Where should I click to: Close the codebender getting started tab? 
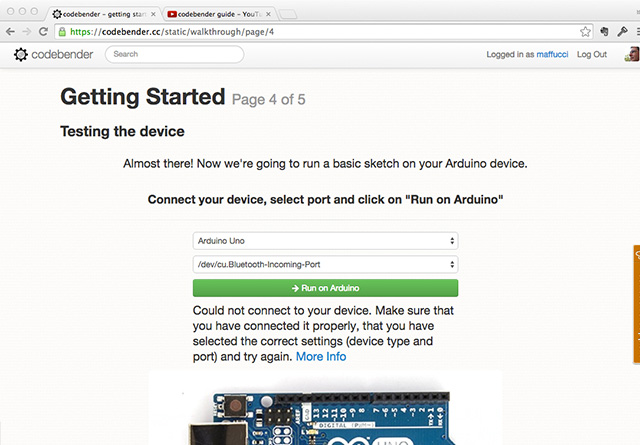[153, 14]
